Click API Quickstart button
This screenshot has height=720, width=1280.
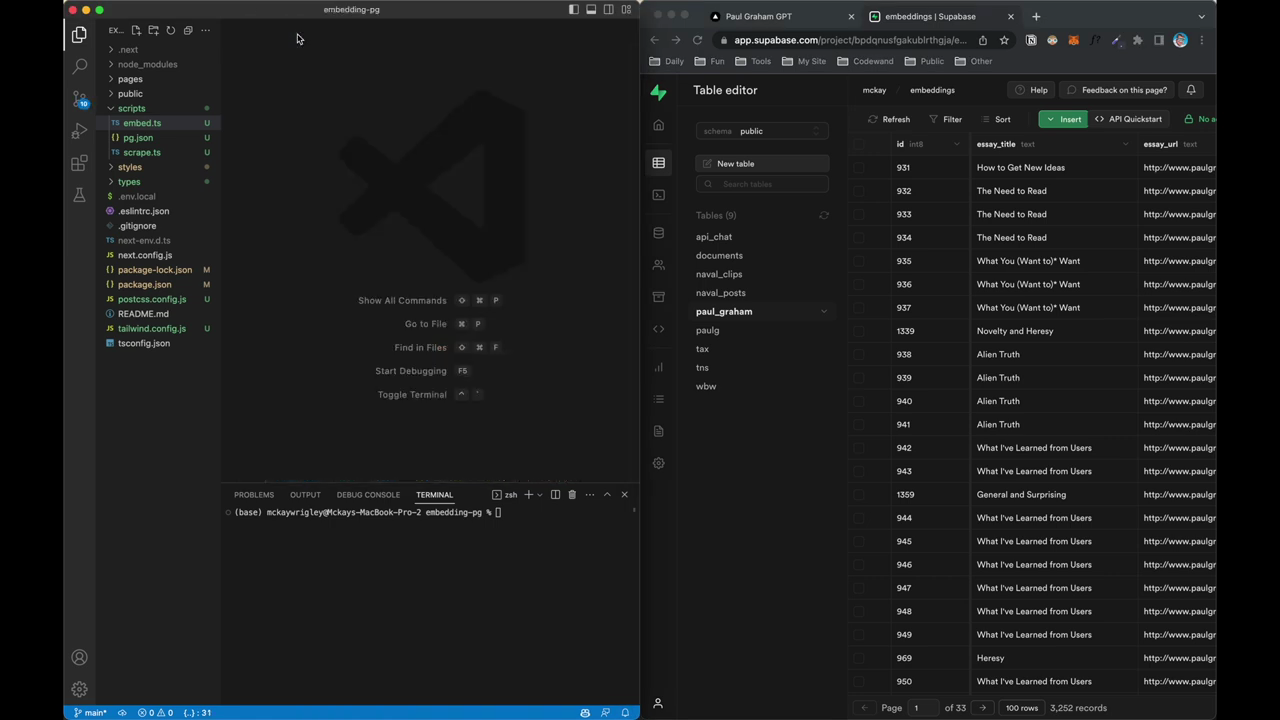point(1128,119)
